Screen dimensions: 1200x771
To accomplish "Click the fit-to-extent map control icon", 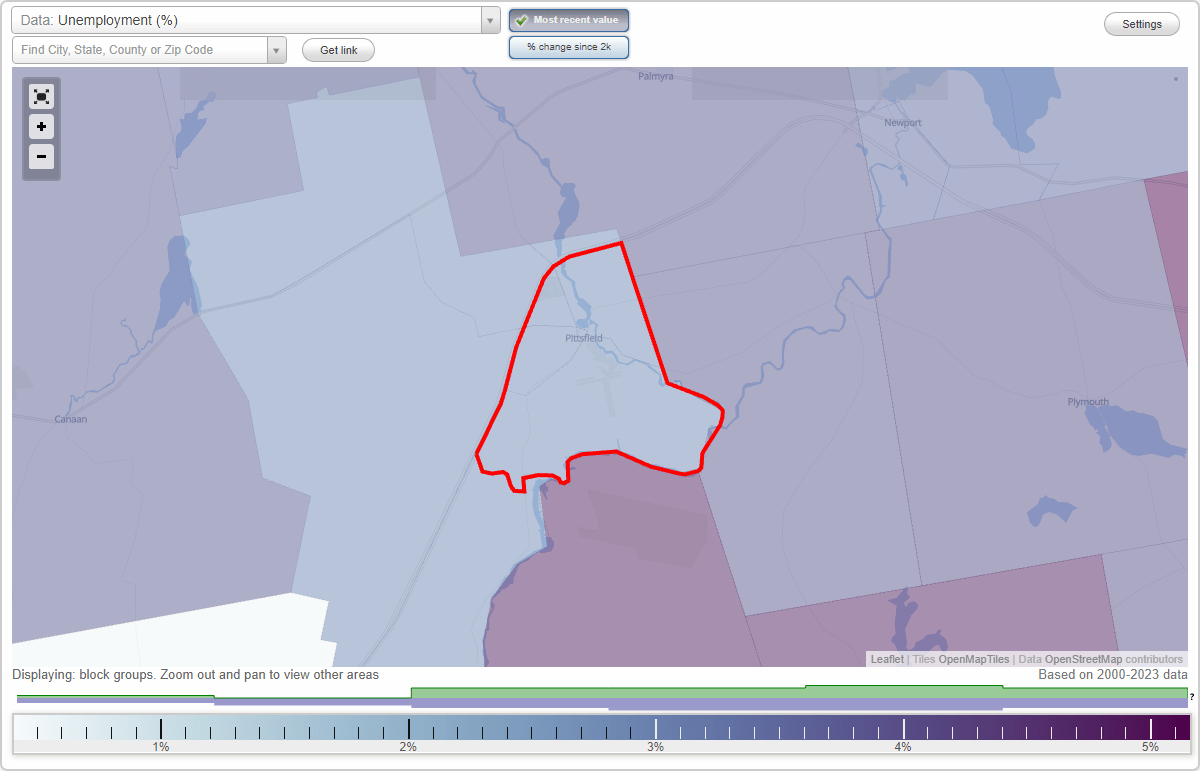I will click(41, 96).
